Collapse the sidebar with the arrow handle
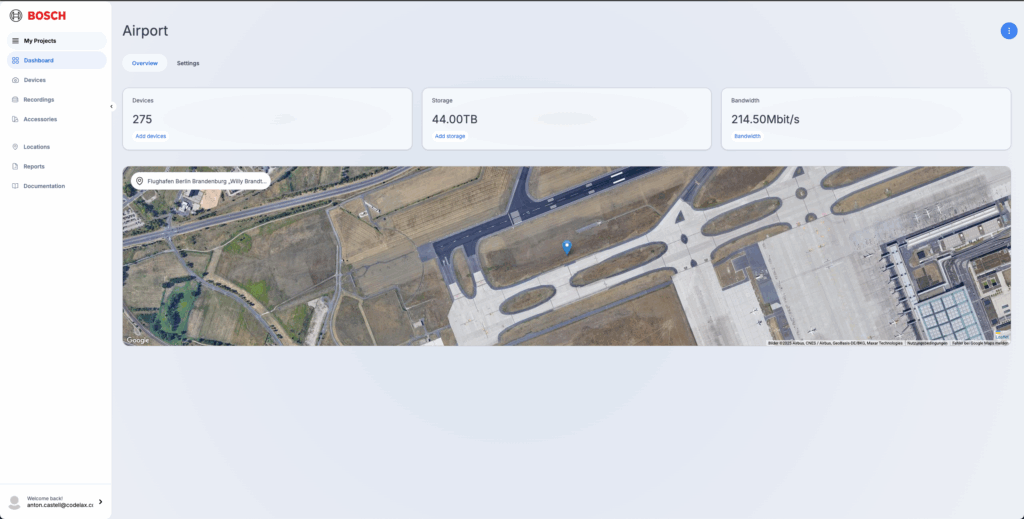 (111, 106)
